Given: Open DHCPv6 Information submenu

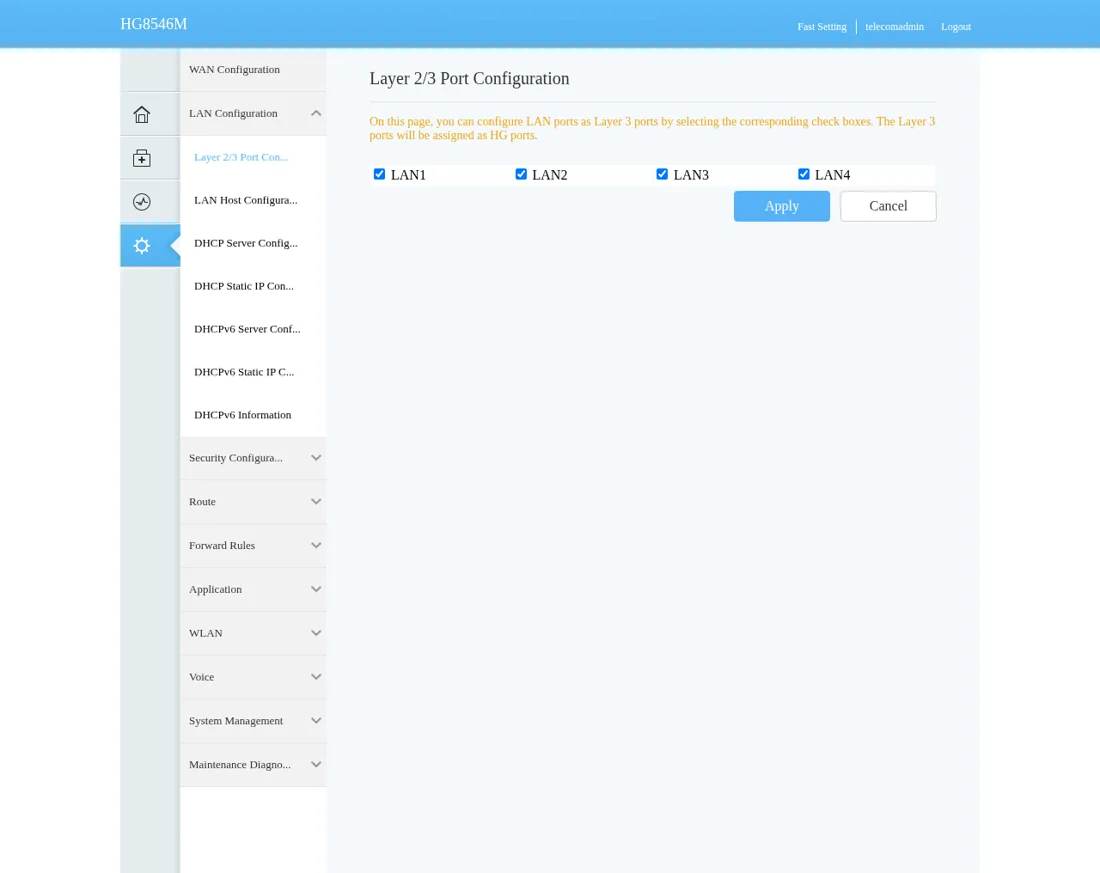Looking at the screenshot, I should 253,415.
